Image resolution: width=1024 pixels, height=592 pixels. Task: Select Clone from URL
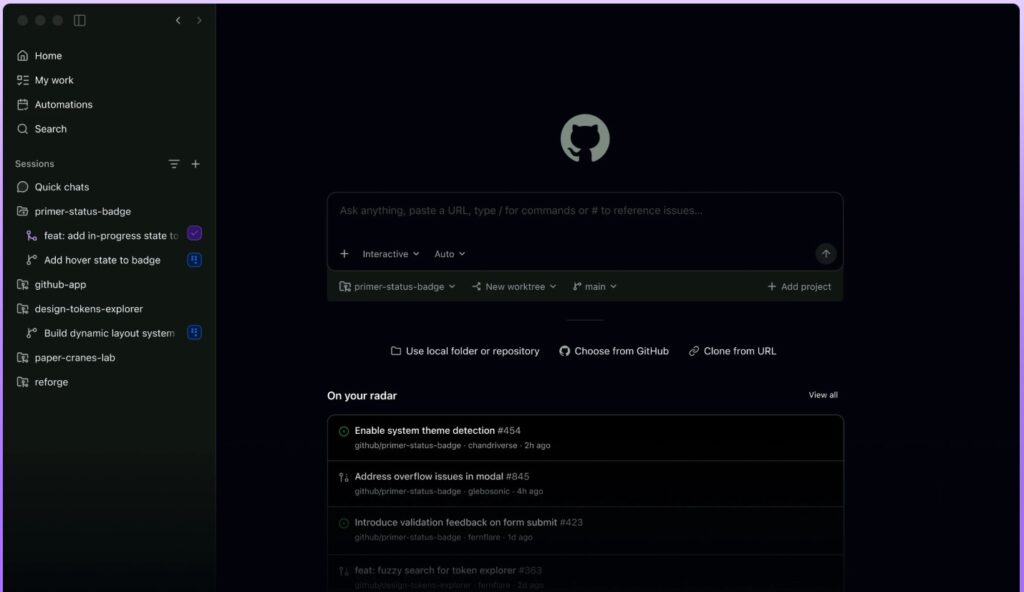732,351
